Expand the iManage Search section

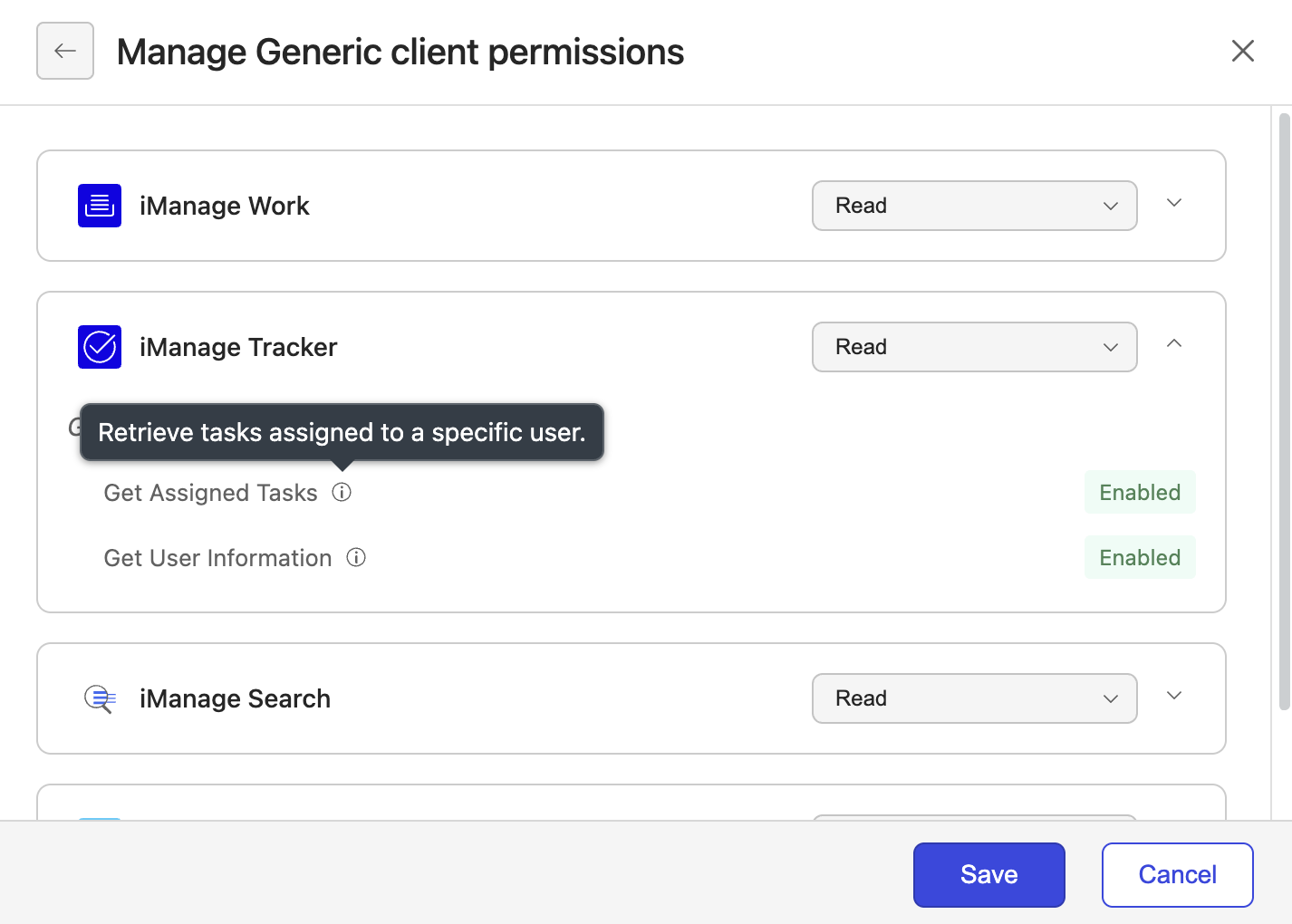coord(1174,696)
